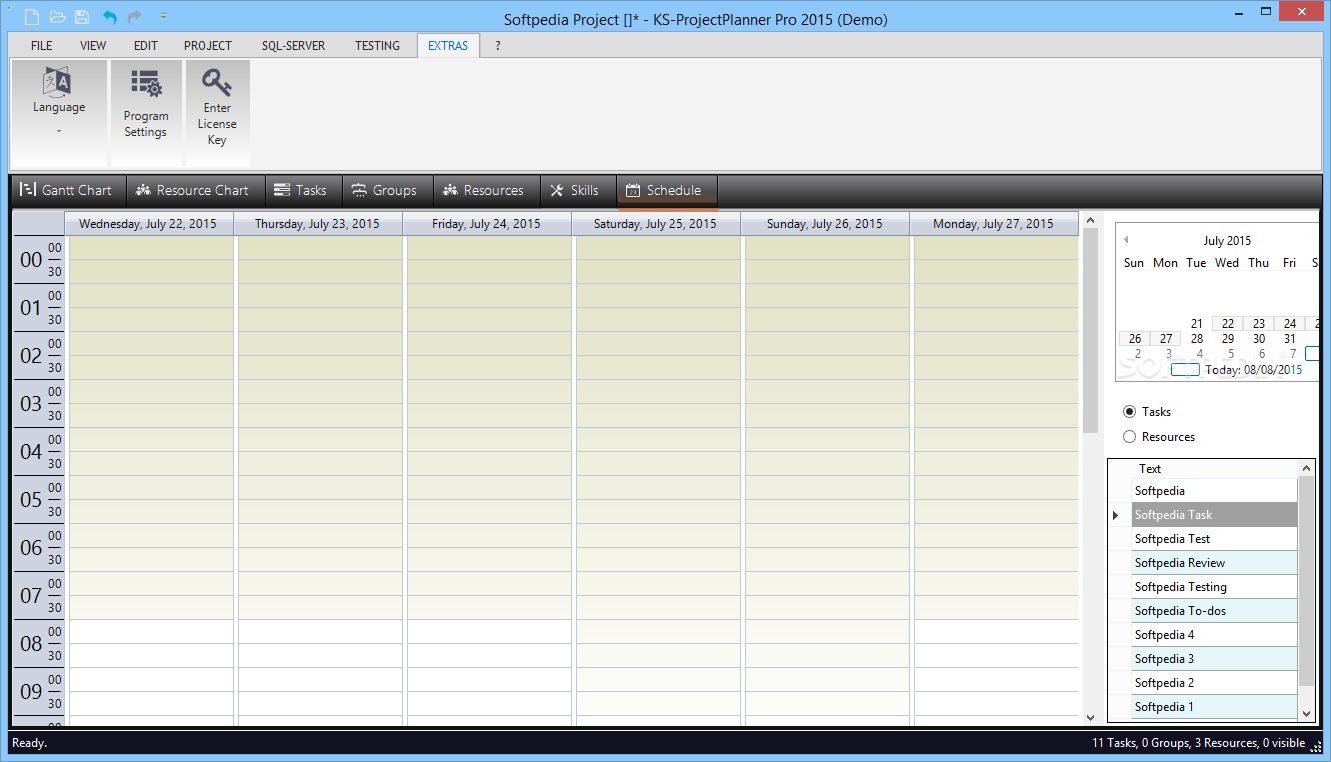Viewport: 1331px width, 762px height.
Task: Select the 'Softpedia 3' row
Action: tap(1214, 659)
